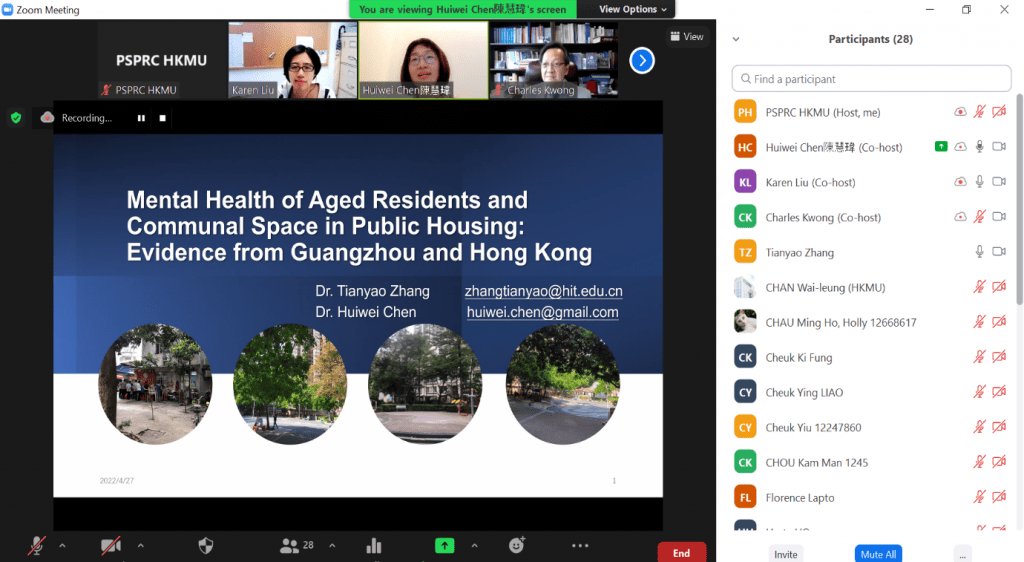The width and height of the screenshot is (1024, 562).
Task: Select Charles Kwong video thumbnail
Action: 554,60
